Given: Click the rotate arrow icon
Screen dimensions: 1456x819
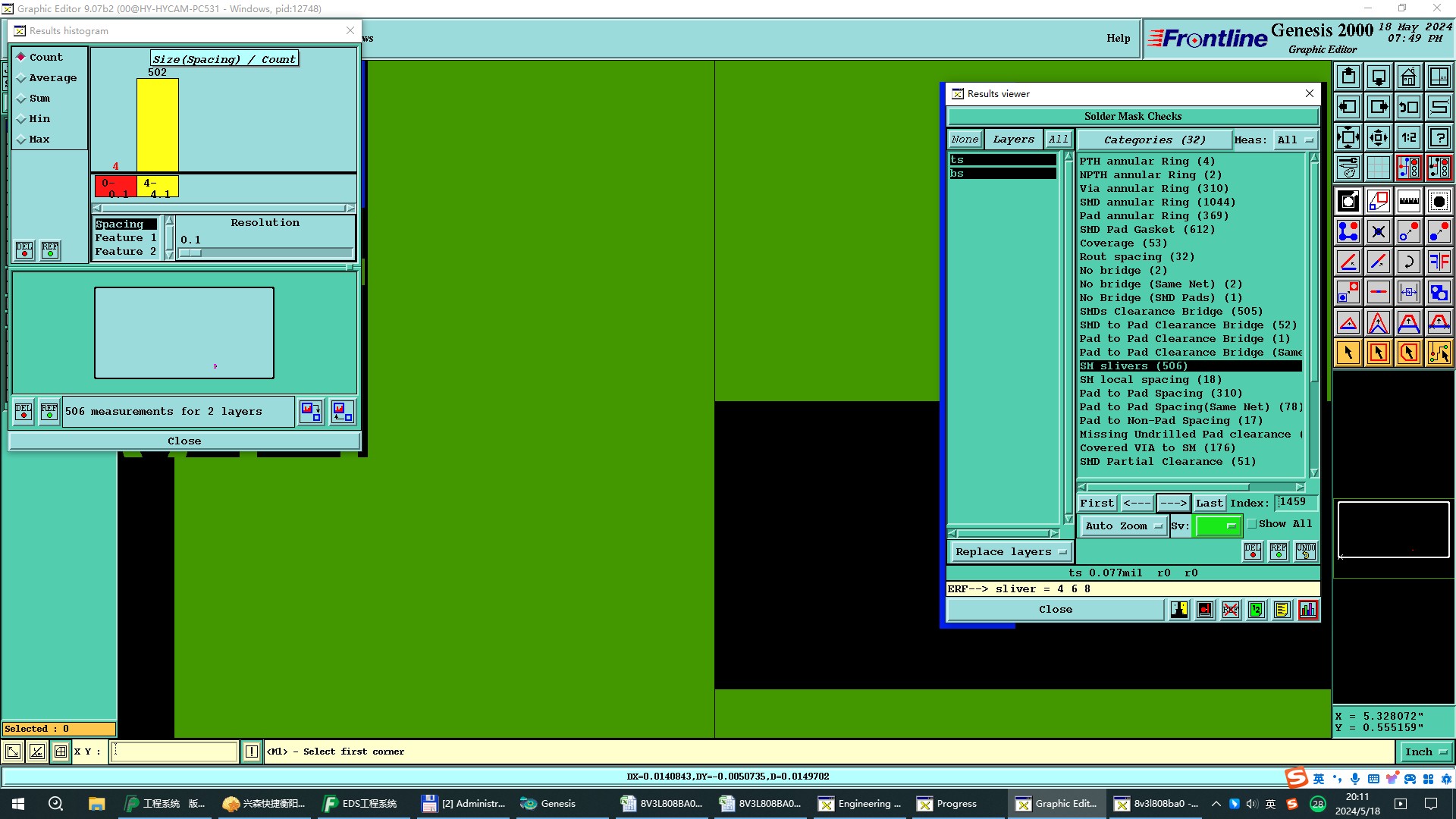Looking at the screenshot, I should click(1408, 262).
